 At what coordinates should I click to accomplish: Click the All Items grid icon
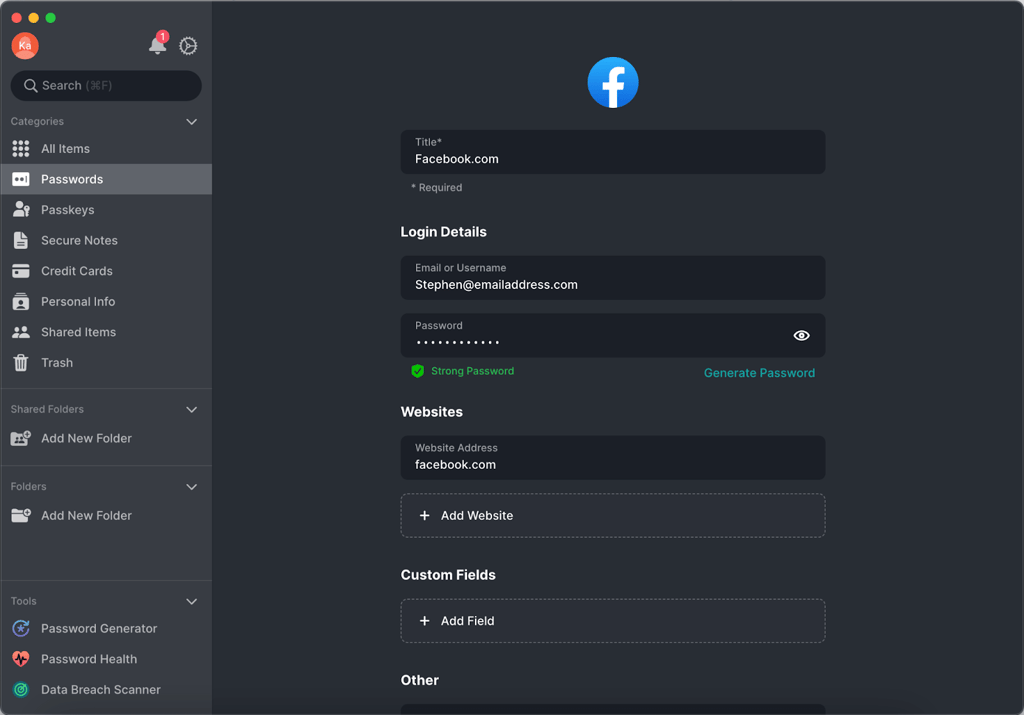21,149
